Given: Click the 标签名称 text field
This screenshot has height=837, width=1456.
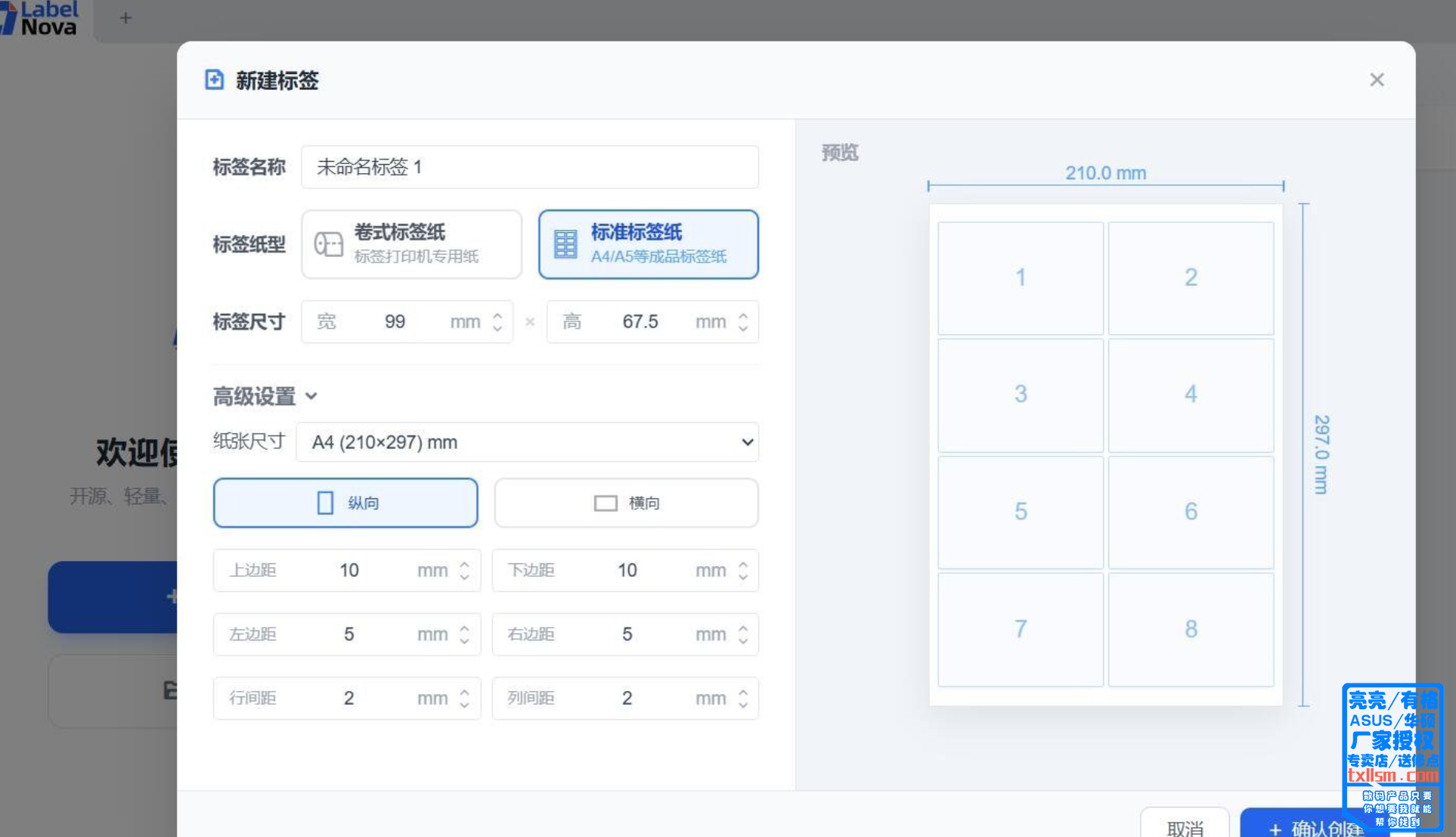Looking at the screenshot, I should pos(529,167).
